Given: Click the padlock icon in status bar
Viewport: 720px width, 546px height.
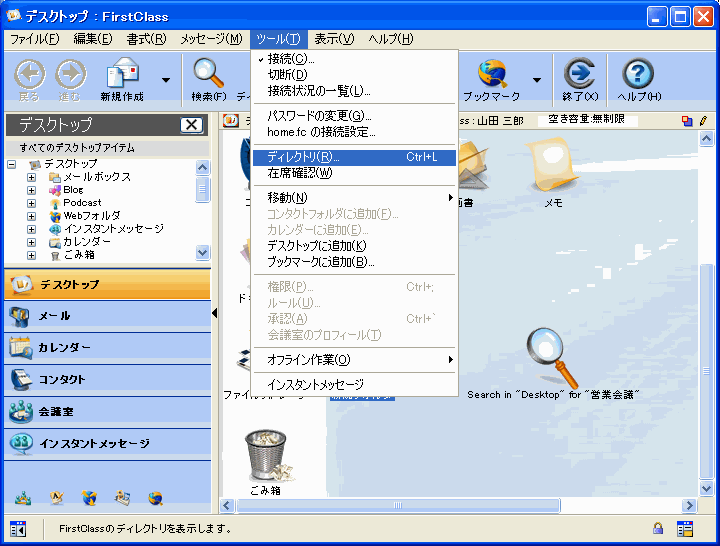Looking at the screenshot, I should pyautogui.click(x=658, y=529).
